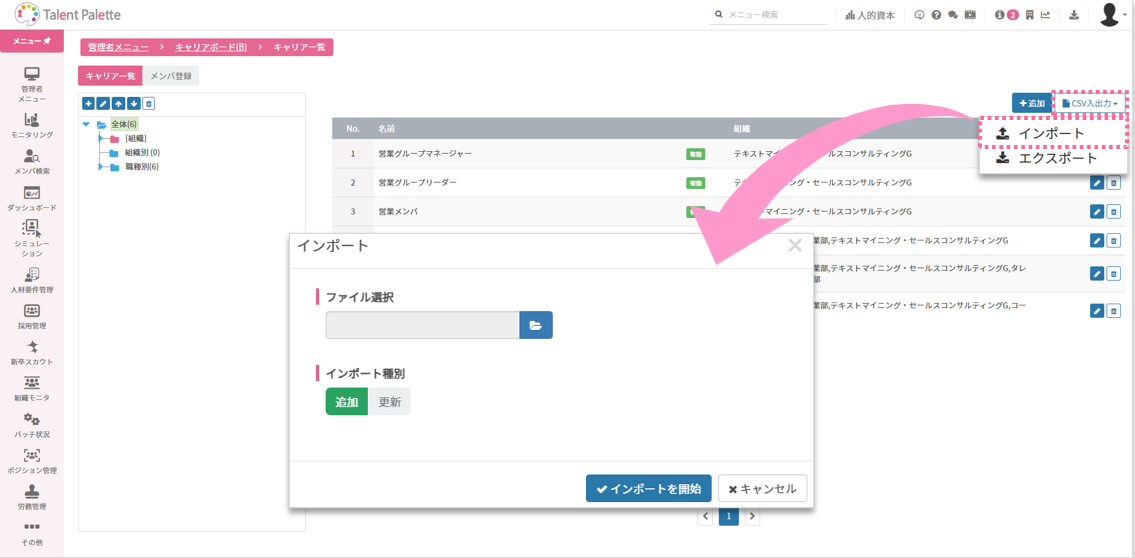Screen dimensions: 1135x558
Task: Open ダッシュボード in the sidebar
Action: [32, 198]
